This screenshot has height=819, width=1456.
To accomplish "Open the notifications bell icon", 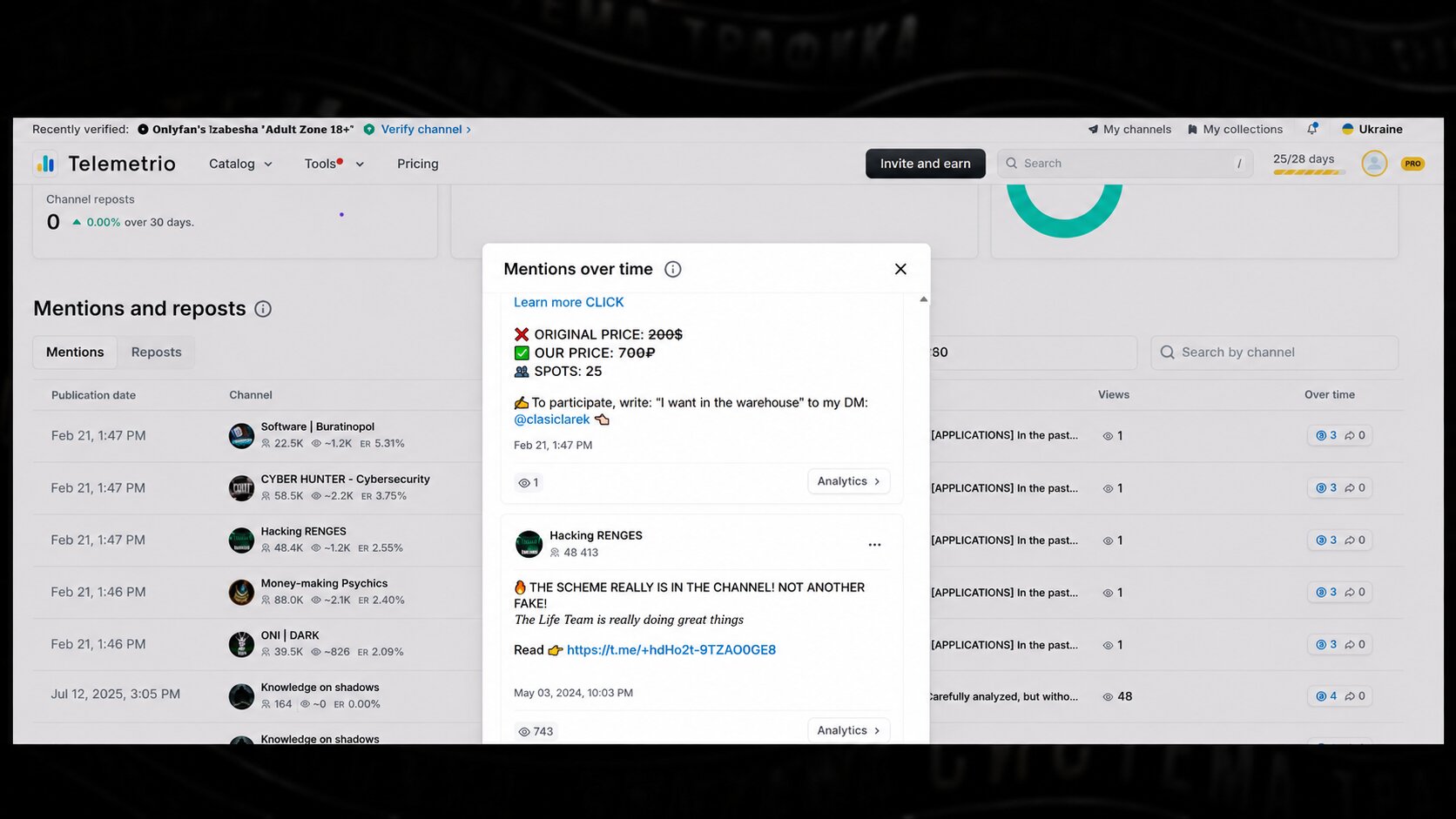I will tap(1312, 129).
